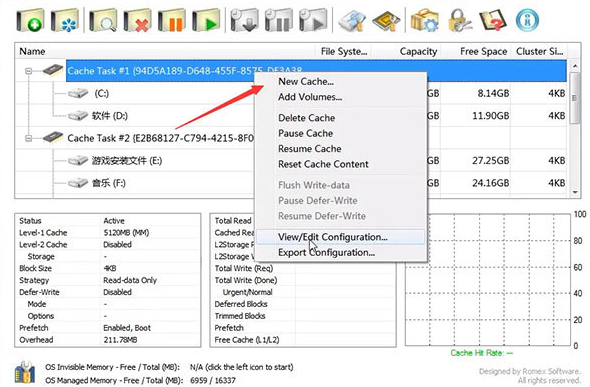Image resolution: width=590 pixels, height=387 pixels.
Task: Click the Delete Cache red X toolbar icon
Action: pyautogui.click(x=137, y=20)
